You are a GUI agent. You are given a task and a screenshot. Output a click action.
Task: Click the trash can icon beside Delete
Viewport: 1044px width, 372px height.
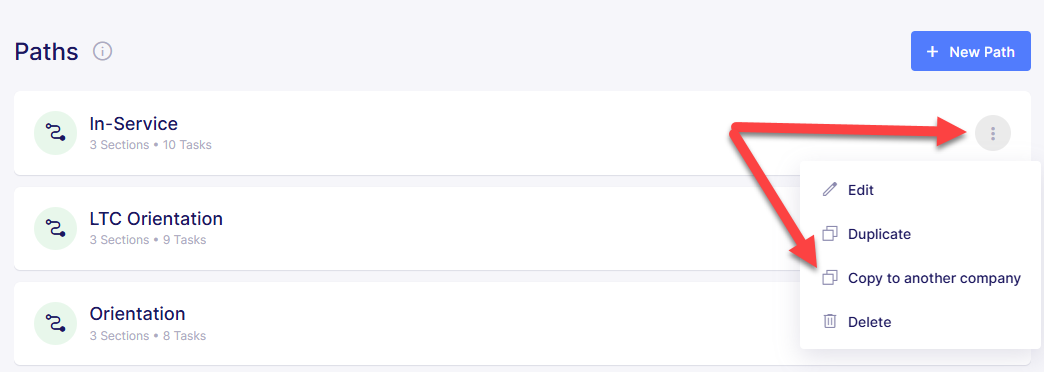tap(830, 322)
